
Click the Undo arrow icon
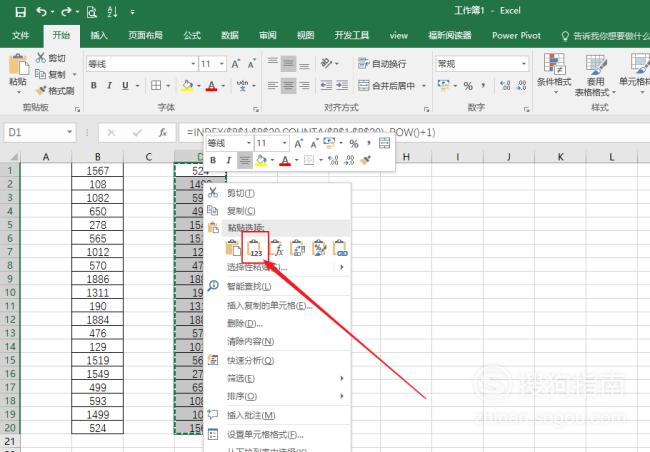click(41, 12)
